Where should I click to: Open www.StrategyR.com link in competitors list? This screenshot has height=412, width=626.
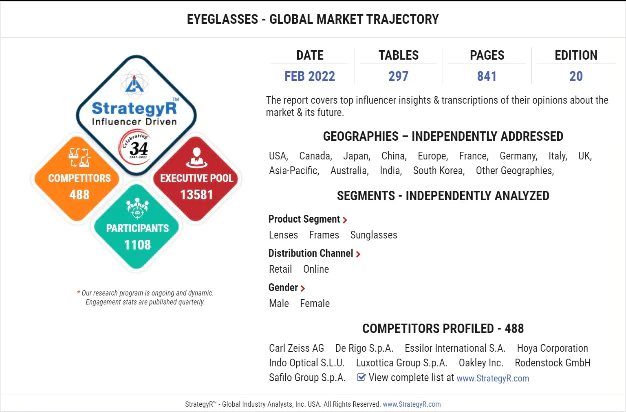493,378
